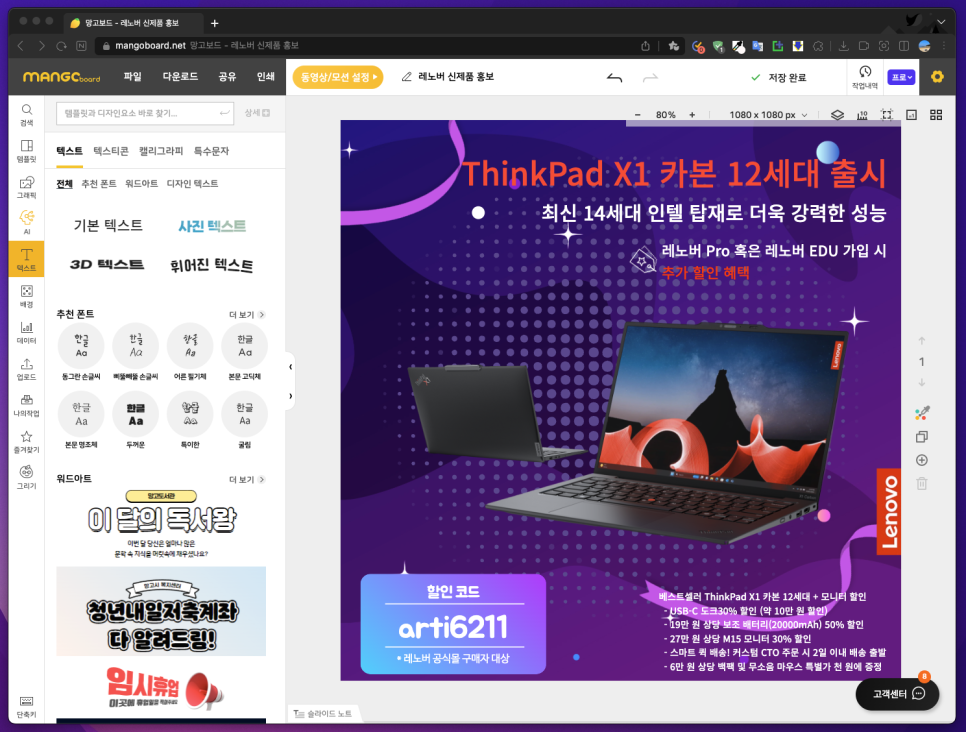The height and width of the screenshot is (732, 966).
Task: Select the 추천 폰트 filter
Action: 99,184
